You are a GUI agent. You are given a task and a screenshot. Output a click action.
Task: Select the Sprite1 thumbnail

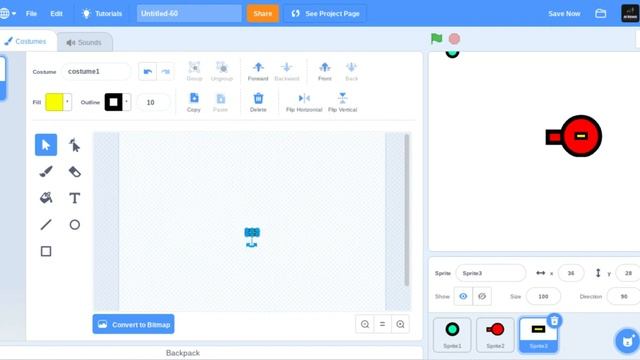click(x=452, y=335)
